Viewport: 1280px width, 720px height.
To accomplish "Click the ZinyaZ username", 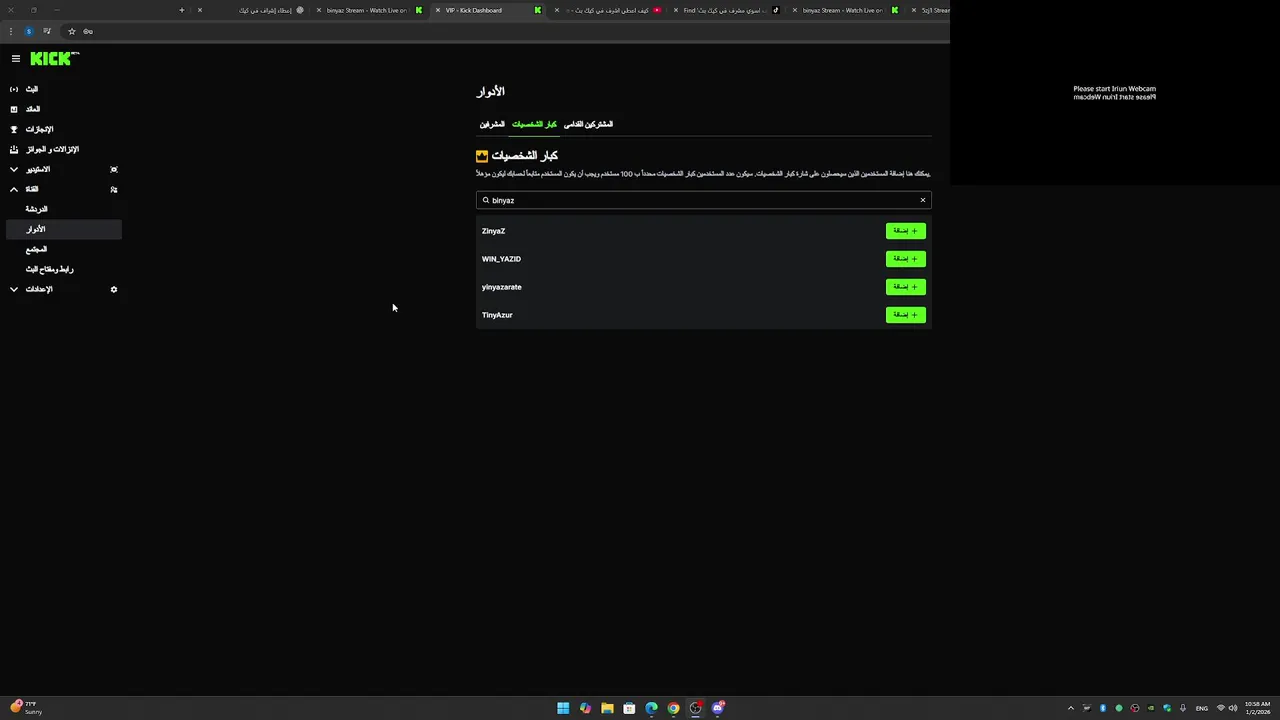I will pos(493,231).
